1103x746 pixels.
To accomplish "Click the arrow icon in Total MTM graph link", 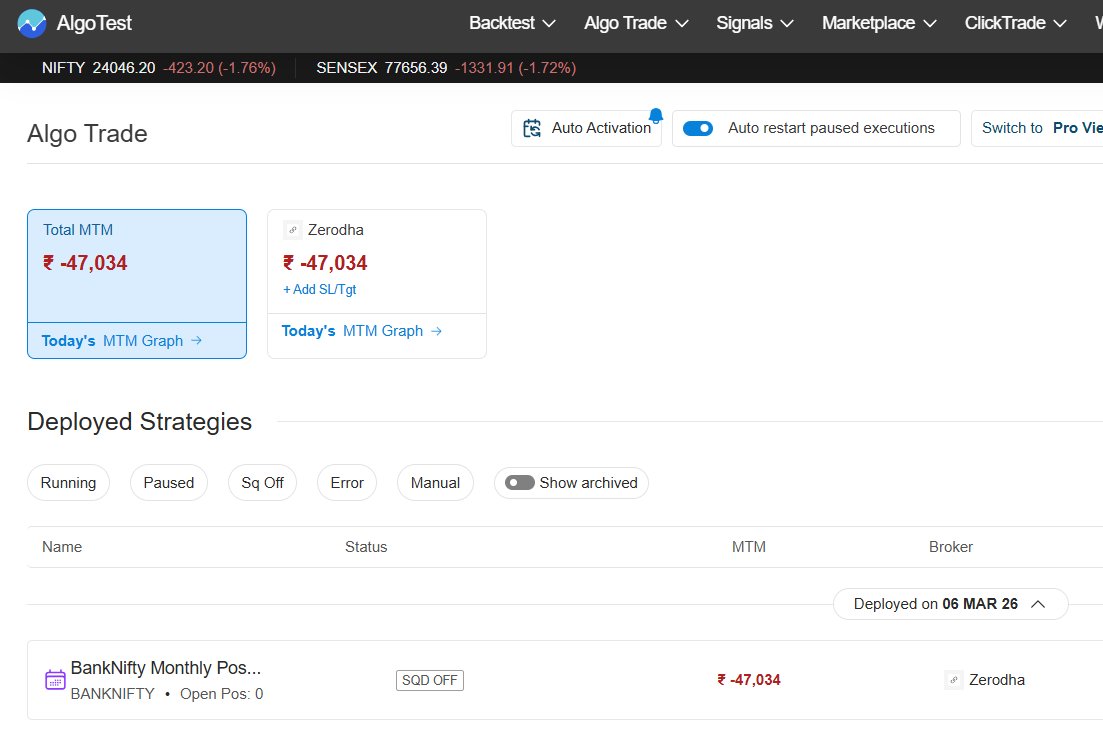I will pyautogui.click(x=196, y=341).
